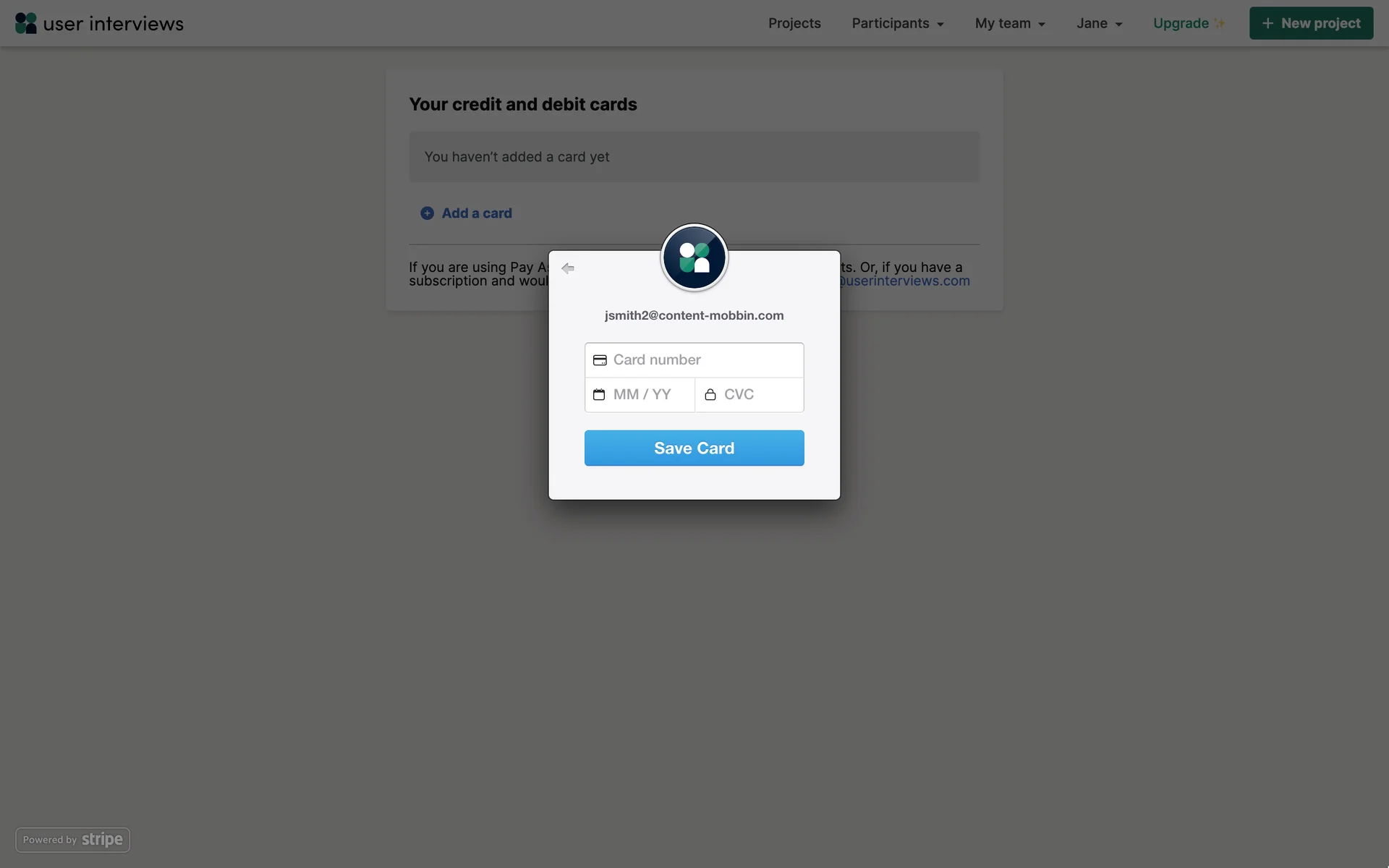Expand the Participants dropdown
Image resolution: width=1389 pixels, height=868 pixels.
coord(898,23)
